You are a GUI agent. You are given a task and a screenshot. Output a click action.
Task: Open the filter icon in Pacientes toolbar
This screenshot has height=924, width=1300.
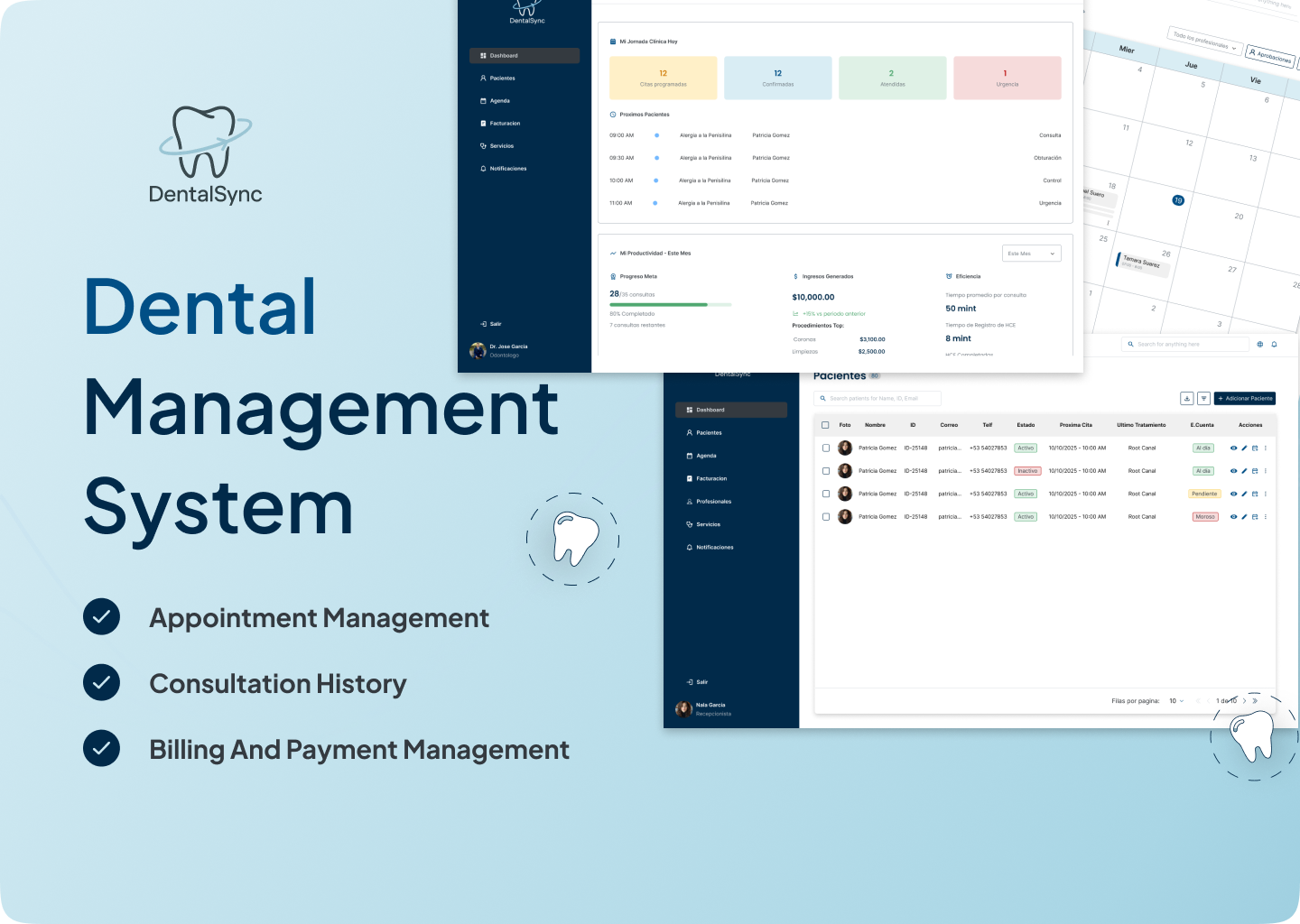(1203, 398)
